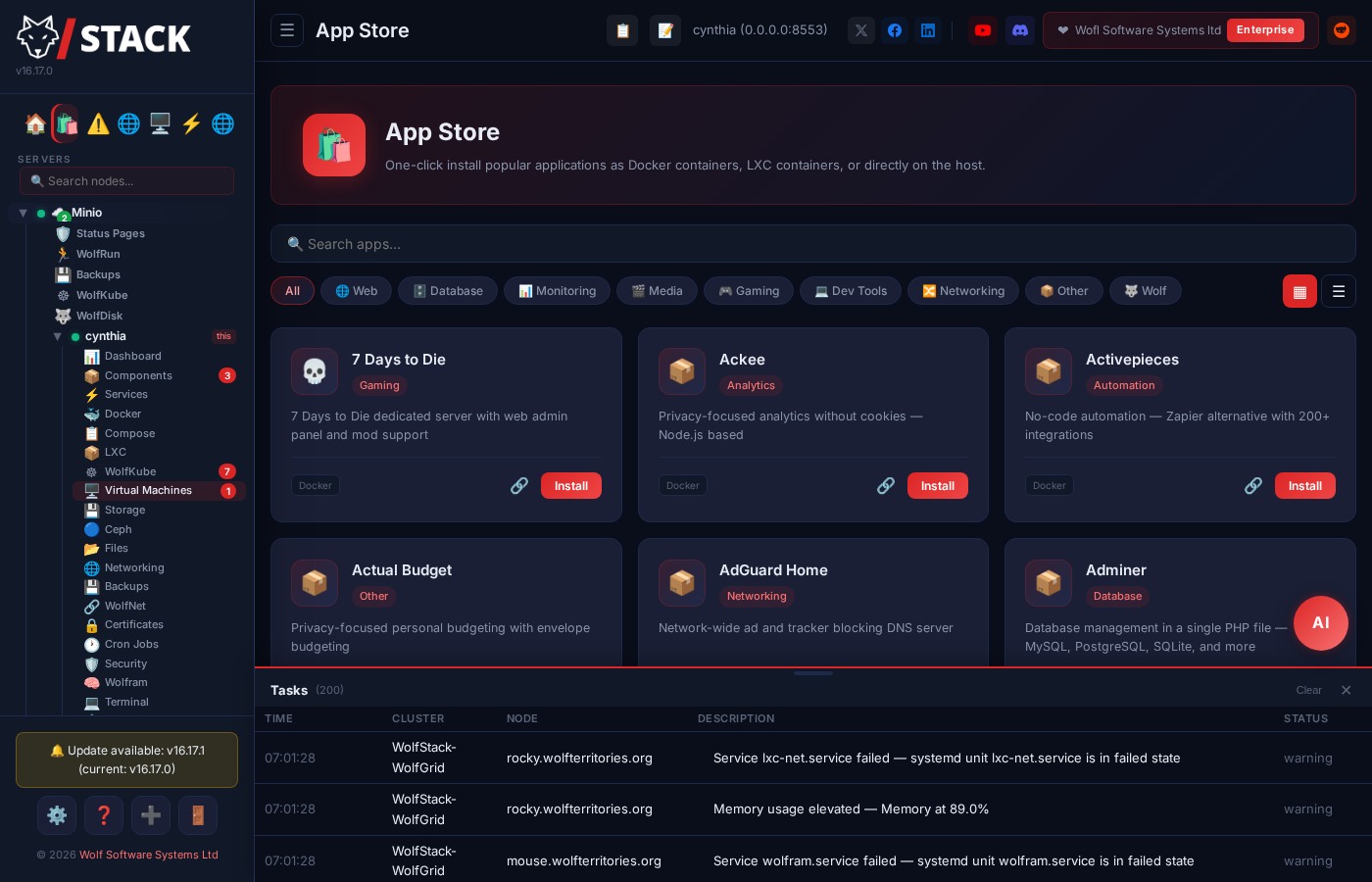This screenshot has width=1372, height=882.
Task: Click globe icon between warning and monitor icons
Action: click(x=128, y=123)
